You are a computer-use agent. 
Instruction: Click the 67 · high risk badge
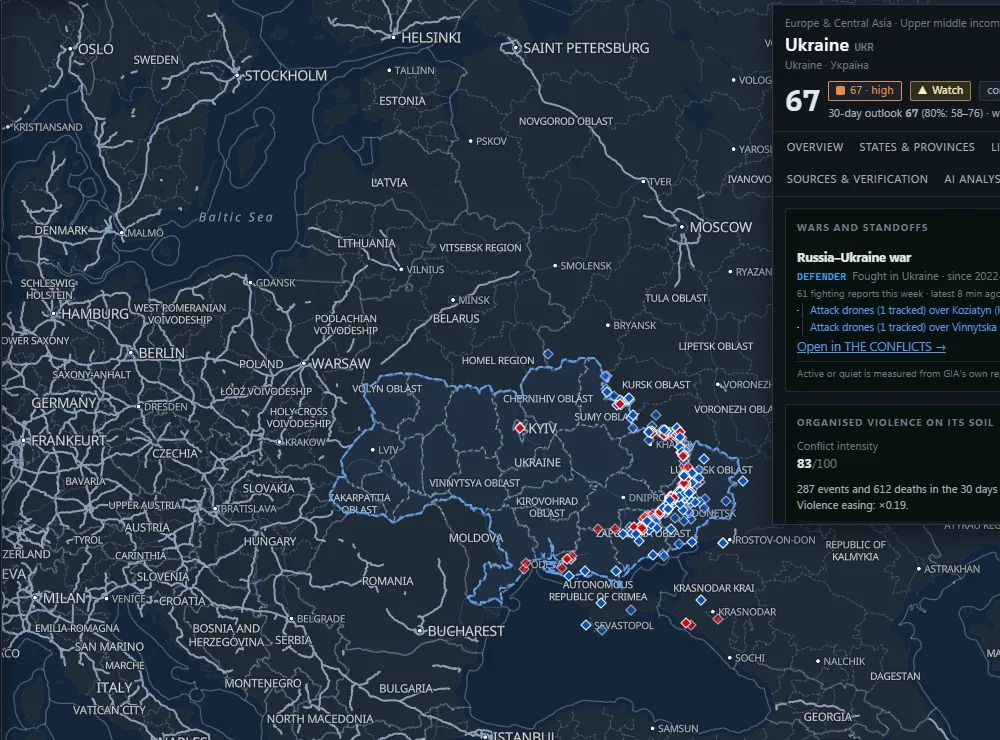(865, 91)
